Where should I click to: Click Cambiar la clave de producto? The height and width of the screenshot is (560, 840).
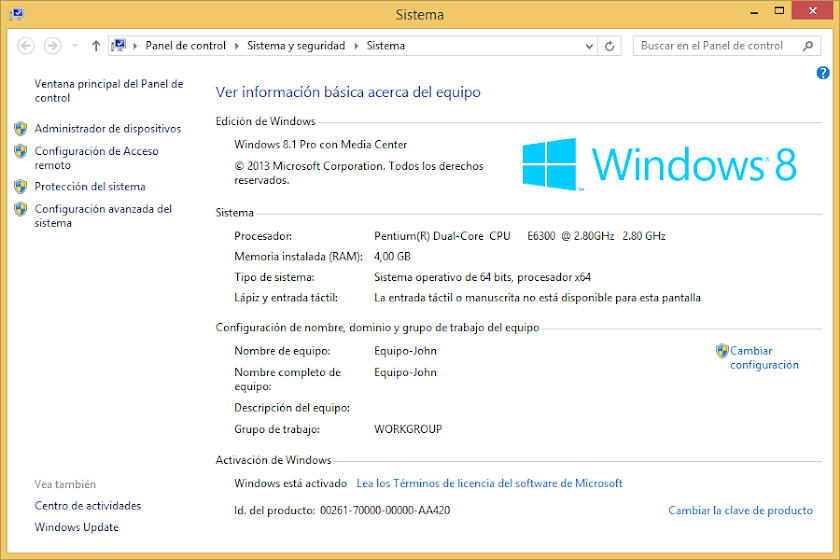[740, 511]
